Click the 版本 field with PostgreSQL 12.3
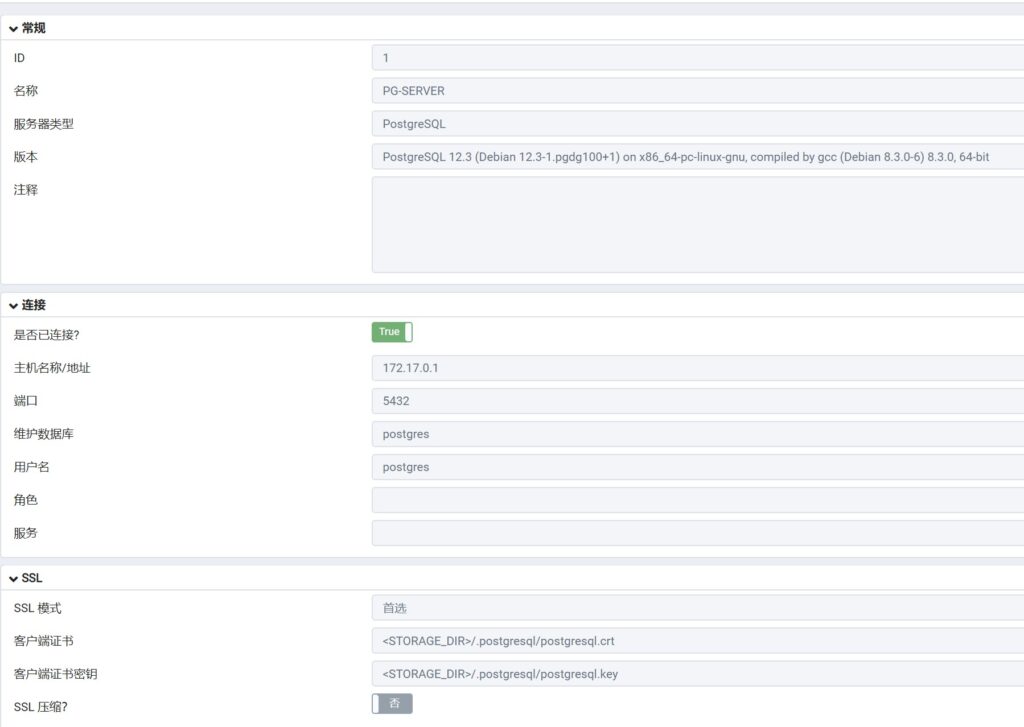 [697, 157]
